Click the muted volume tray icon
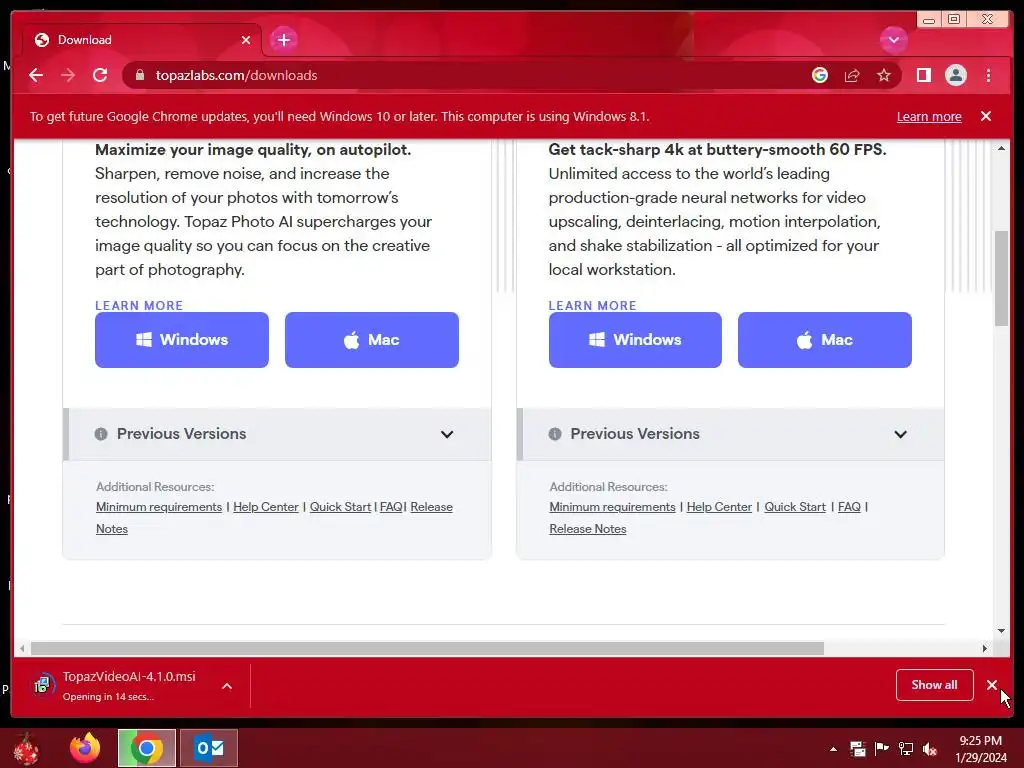1024x768 pixels. click(x=930, y=749)
